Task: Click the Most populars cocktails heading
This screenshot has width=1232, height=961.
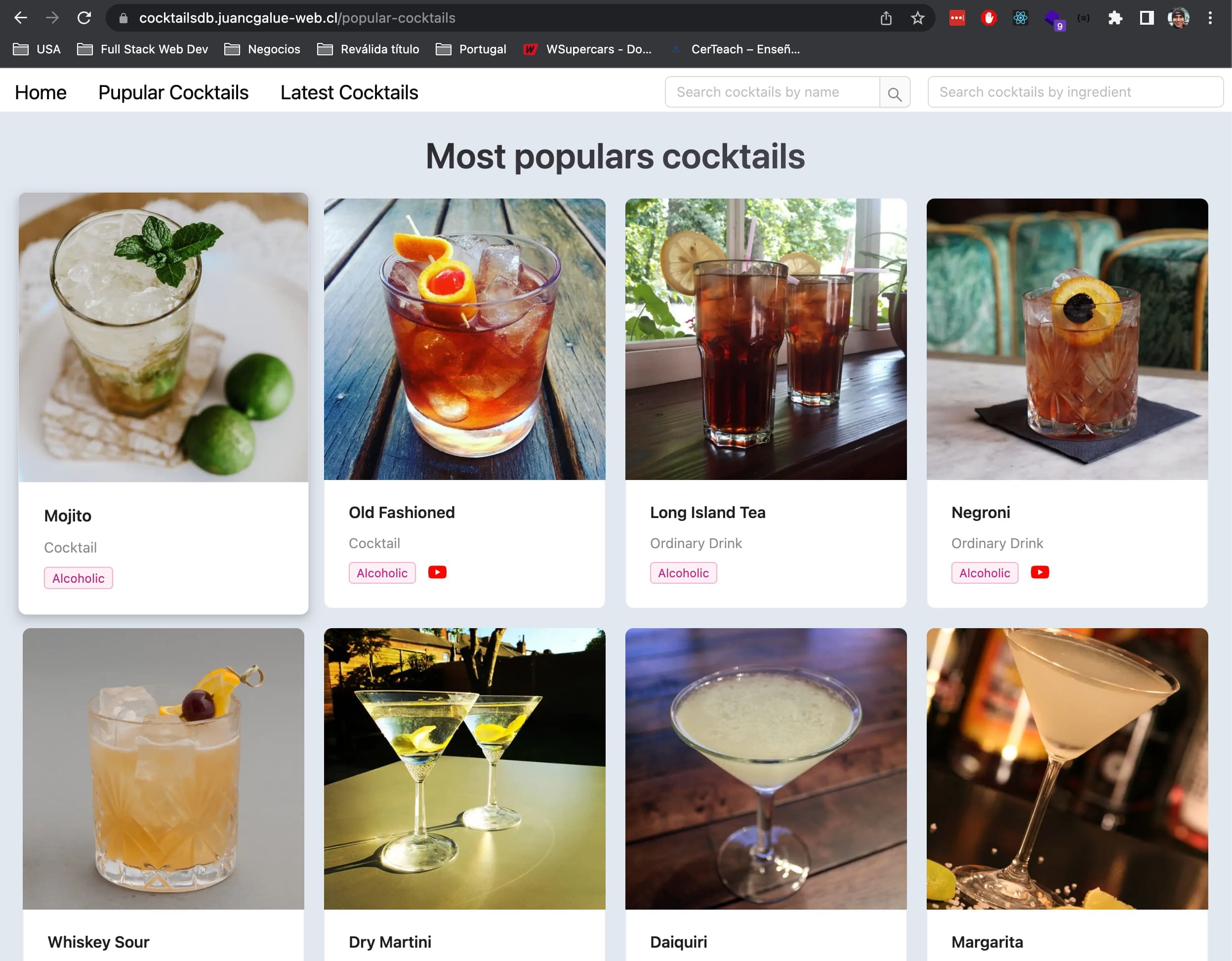Action: tap(616, 156)
